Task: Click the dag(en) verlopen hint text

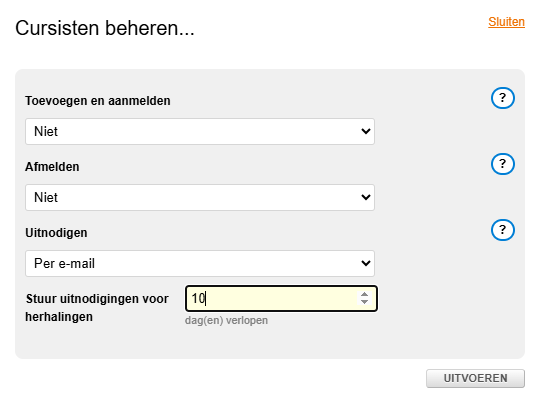Action: tap(226, 320)
